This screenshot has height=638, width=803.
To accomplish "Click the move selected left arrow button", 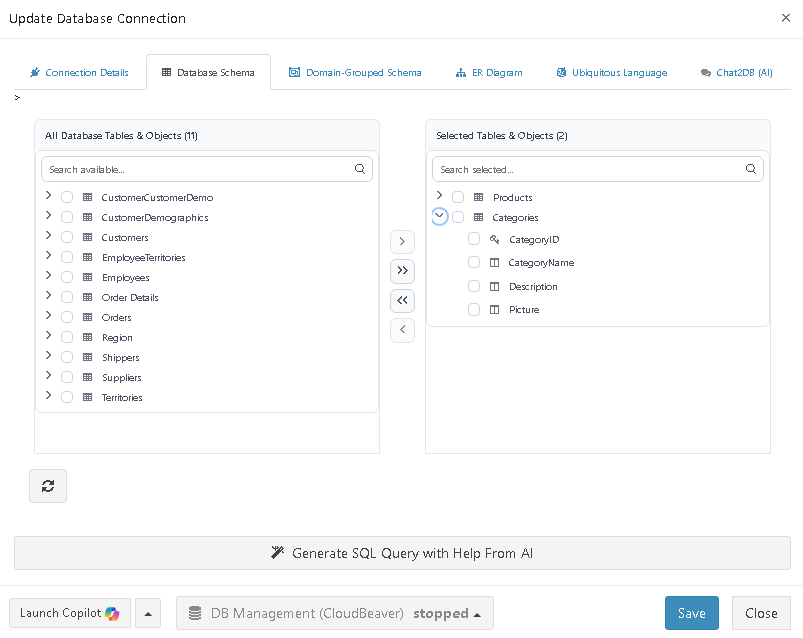I will tap(402, 330).
